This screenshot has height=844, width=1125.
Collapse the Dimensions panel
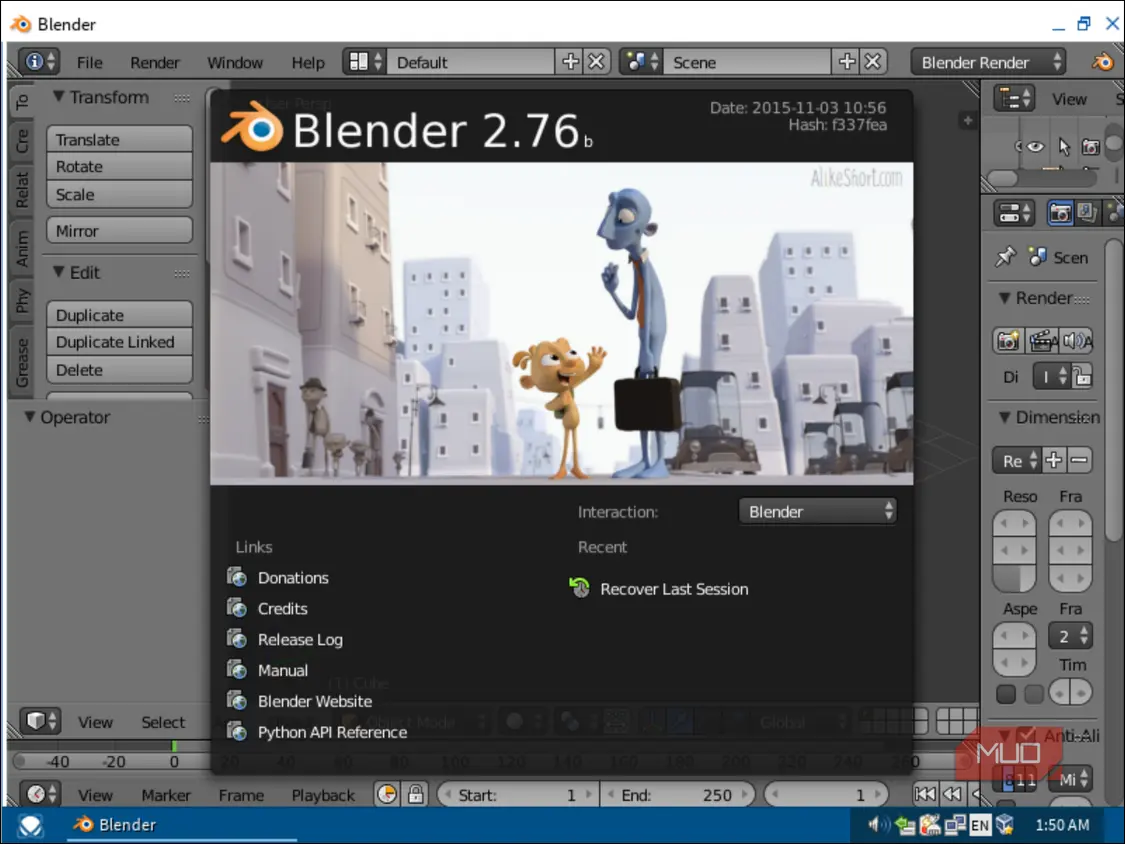pyautogui.click(x=1004, y=417)
